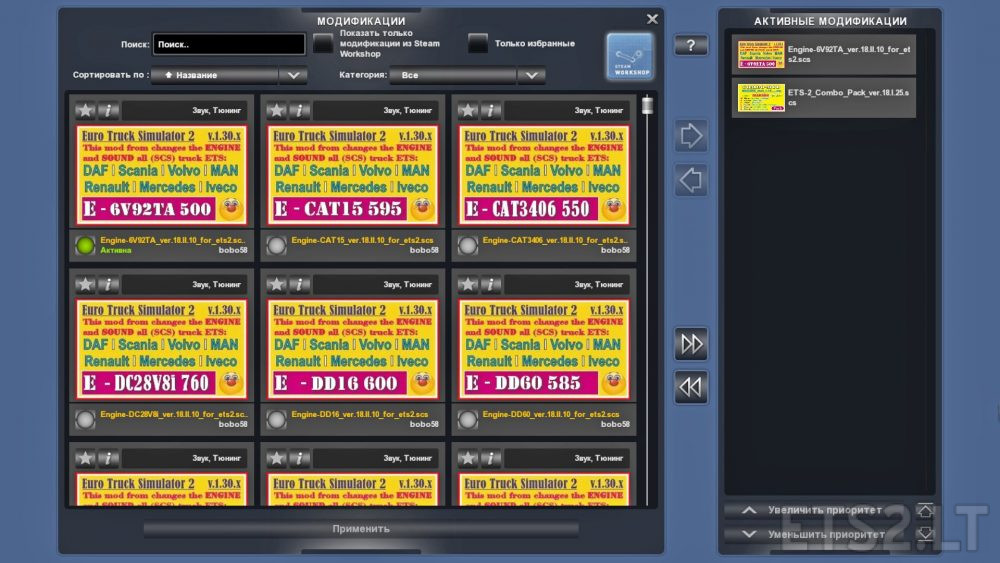Click the single left arrow to deactivate mod
The height and width of the screenshot is (563, 1000).
click(690, 180)
